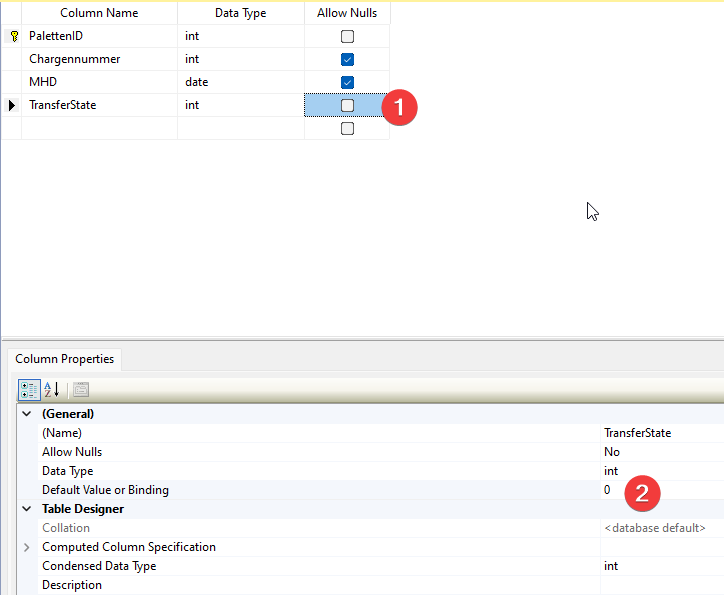The image size is (724, 595).
Task: Click the Data Type column header
Action: 240,13
